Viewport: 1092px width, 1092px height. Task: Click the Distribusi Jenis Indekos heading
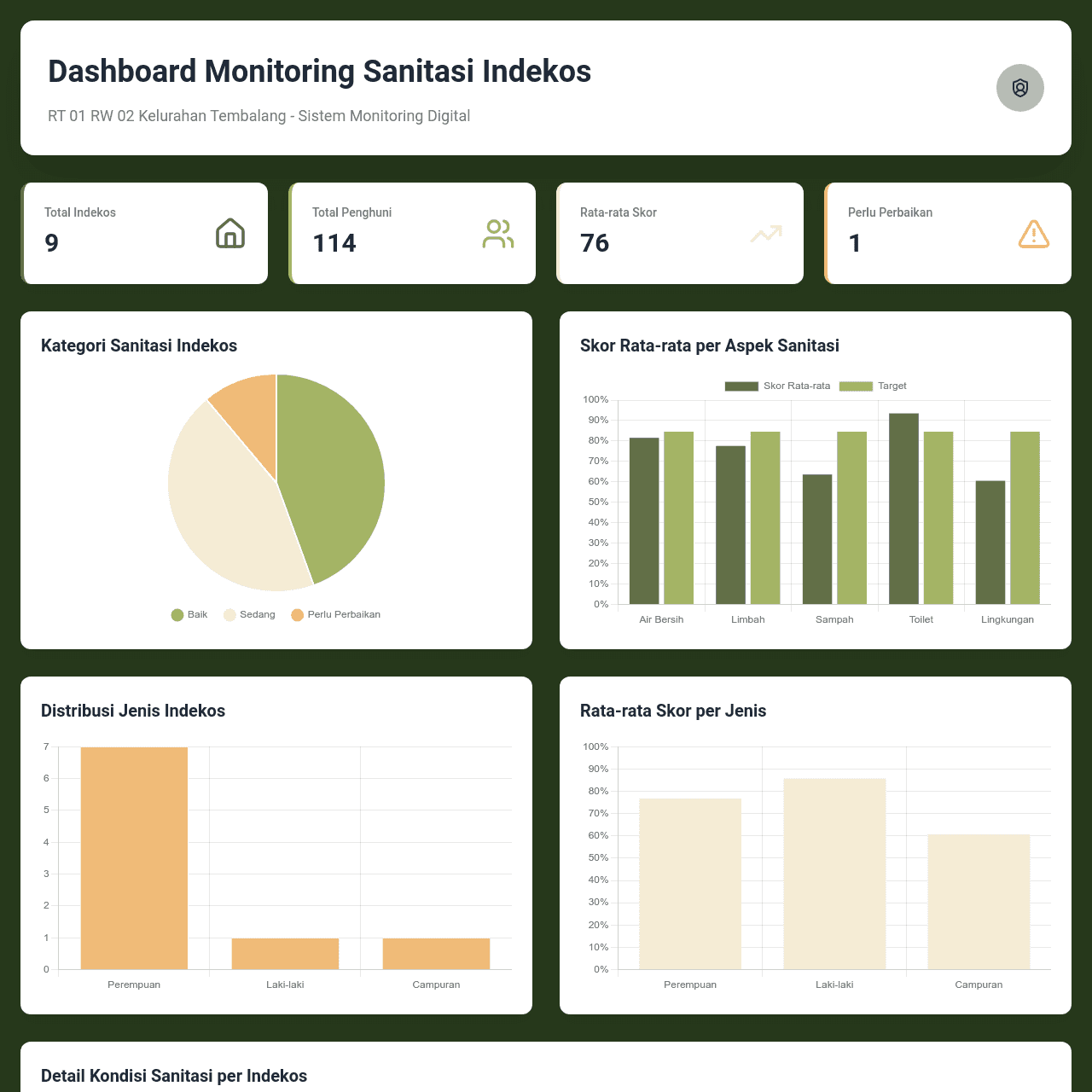(133, 711)
